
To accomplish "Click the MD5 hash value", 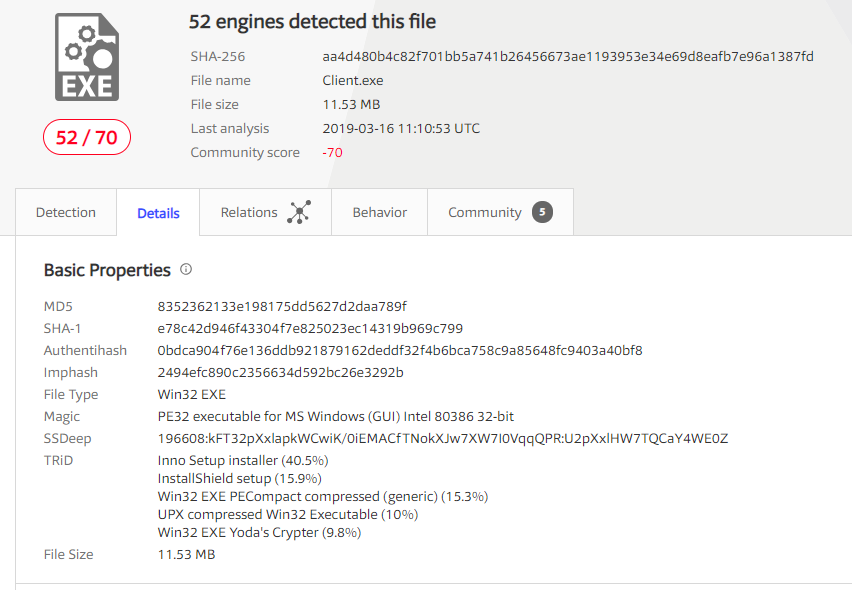I will click(x=282, y=306).
